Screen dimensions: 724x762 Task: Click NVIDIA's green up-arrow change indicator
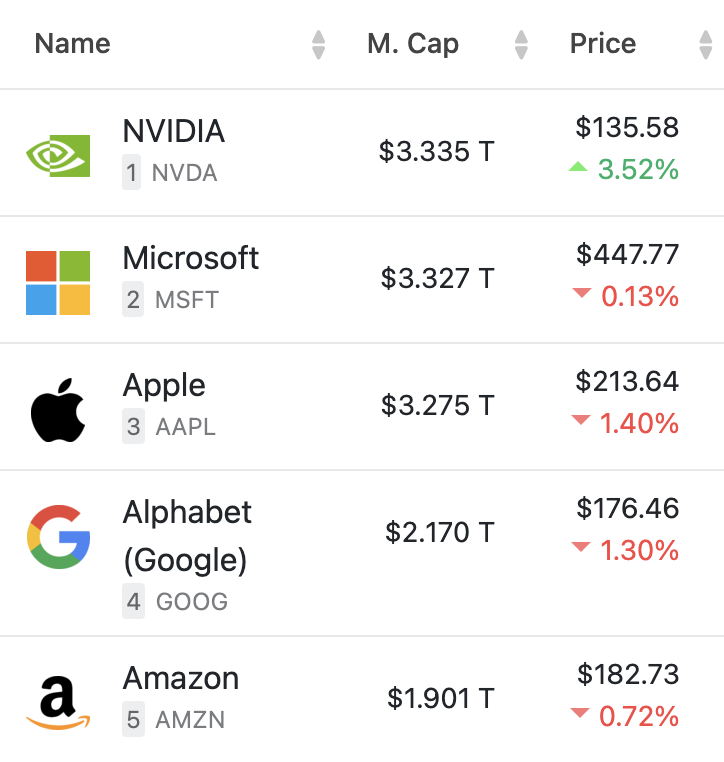pos(578,167)
